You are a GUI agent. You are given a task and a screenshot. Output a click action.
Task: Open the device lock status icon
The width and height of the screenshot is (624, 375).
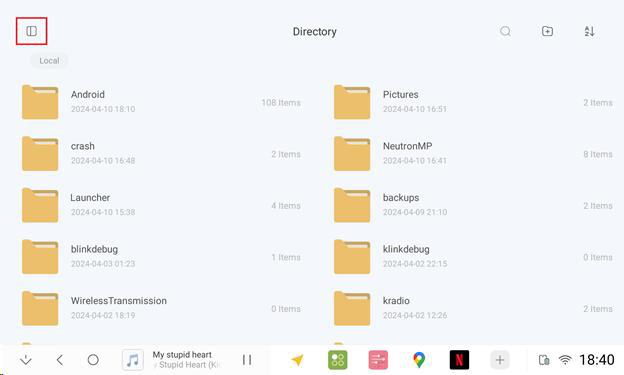(x=544, y=360)
